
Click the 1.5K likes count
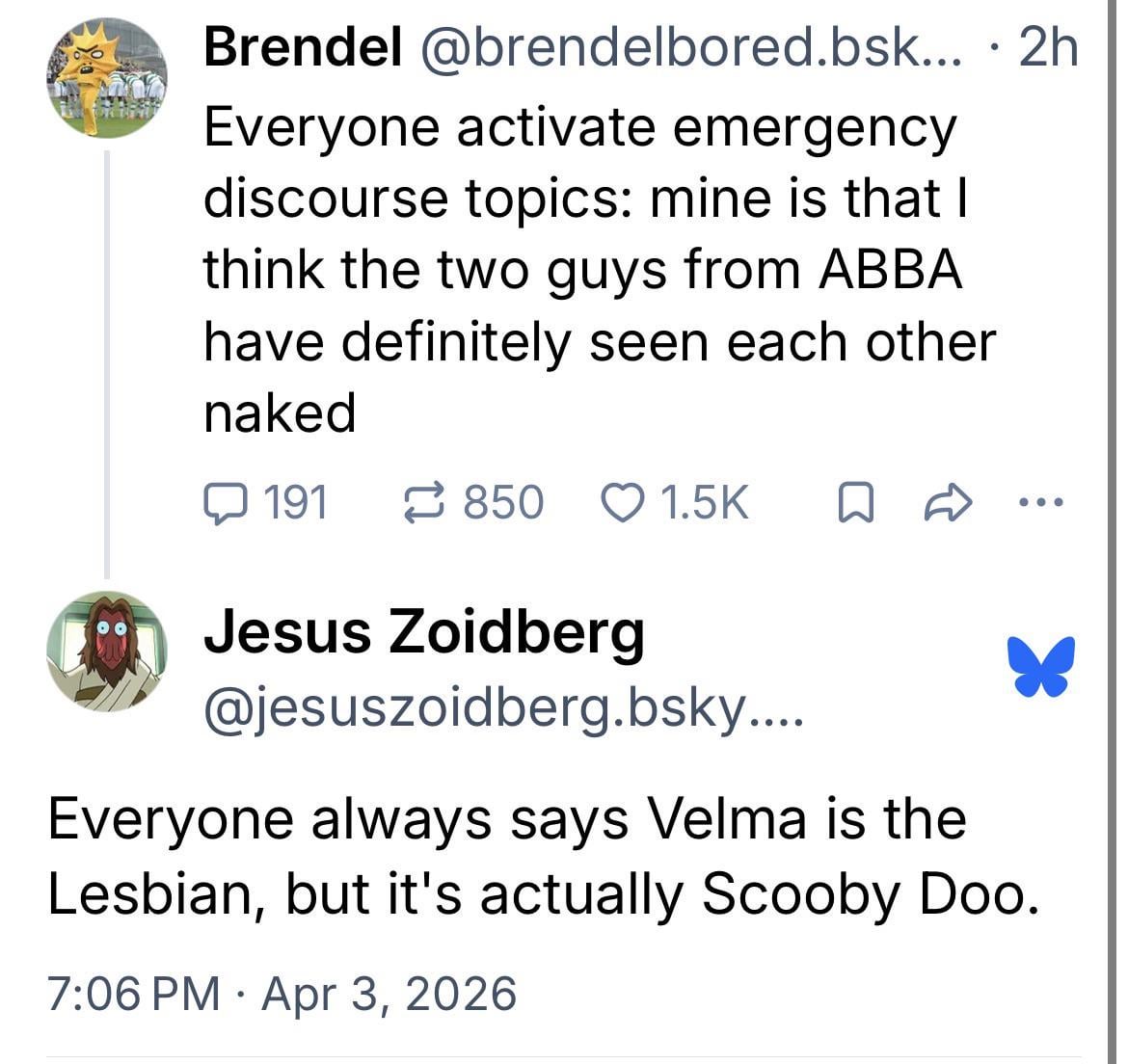coord(705,503)
